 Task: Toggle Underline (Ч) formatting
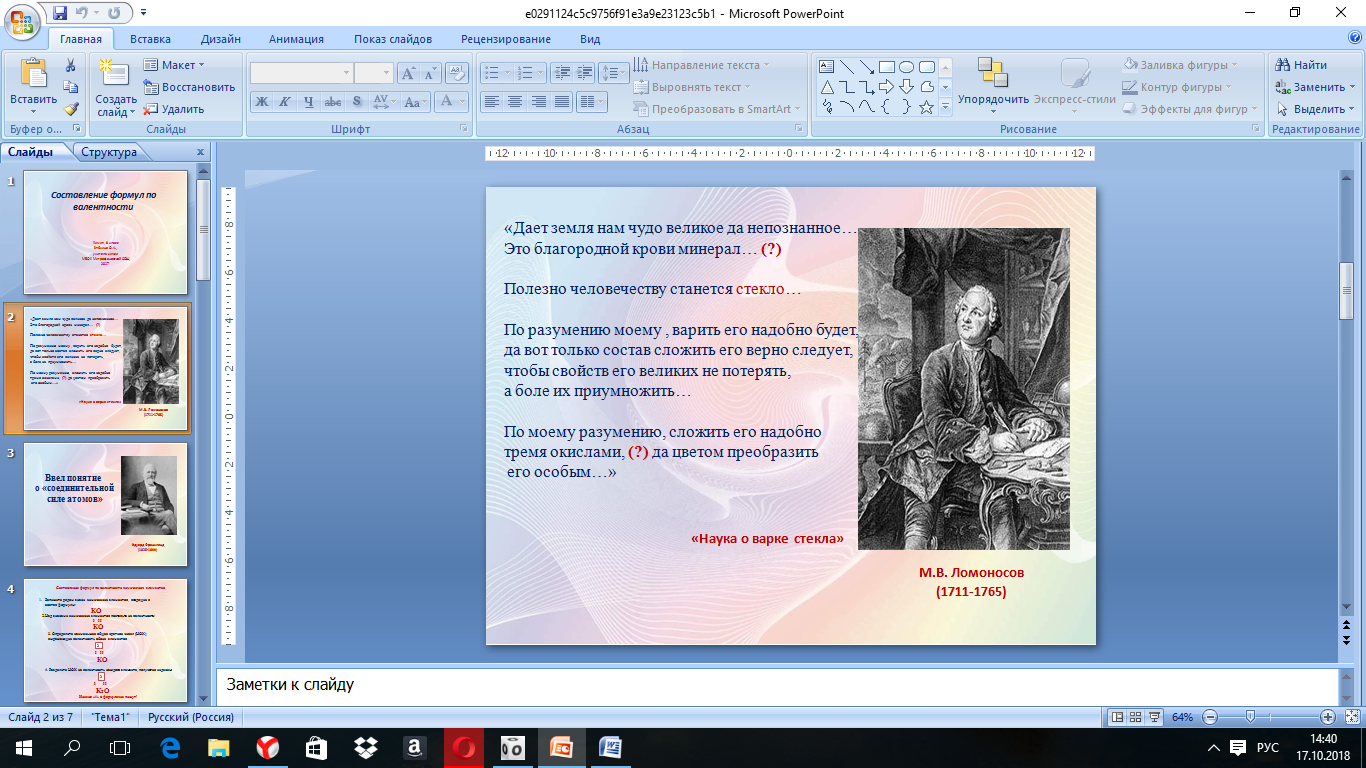(x=308, y=102)
